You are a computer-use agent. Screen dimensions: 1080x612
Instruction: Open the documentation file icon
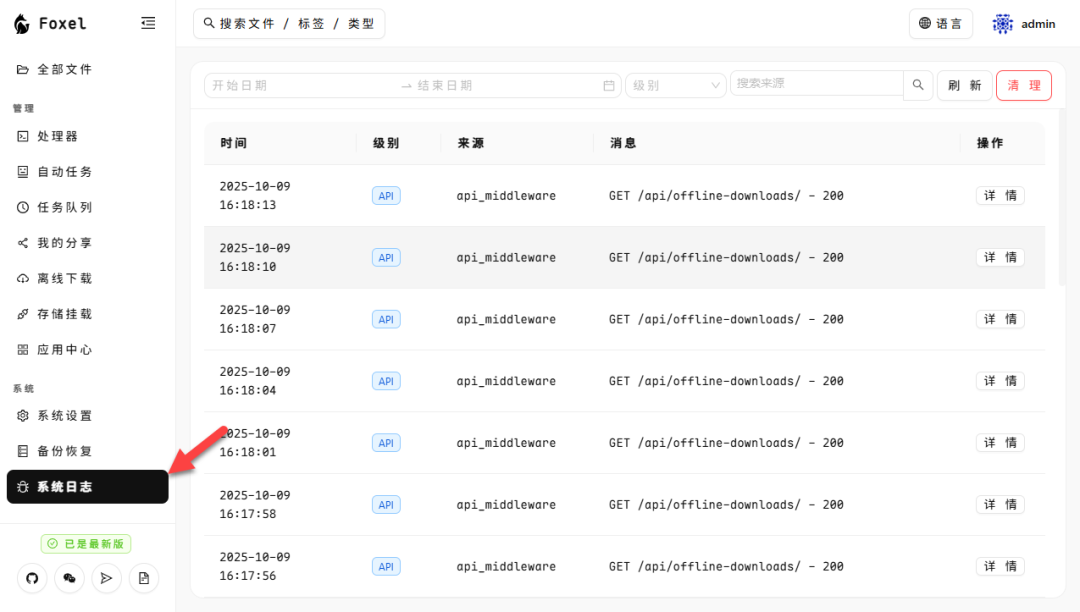[143, 578]
